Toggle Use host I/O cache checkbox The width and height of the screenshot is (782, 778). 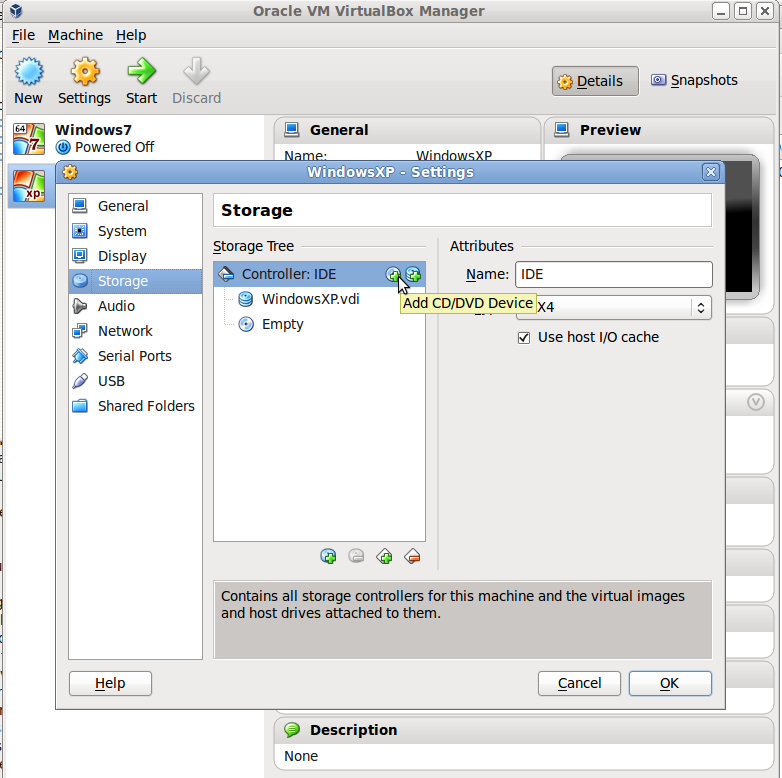(x=524, y=338)
